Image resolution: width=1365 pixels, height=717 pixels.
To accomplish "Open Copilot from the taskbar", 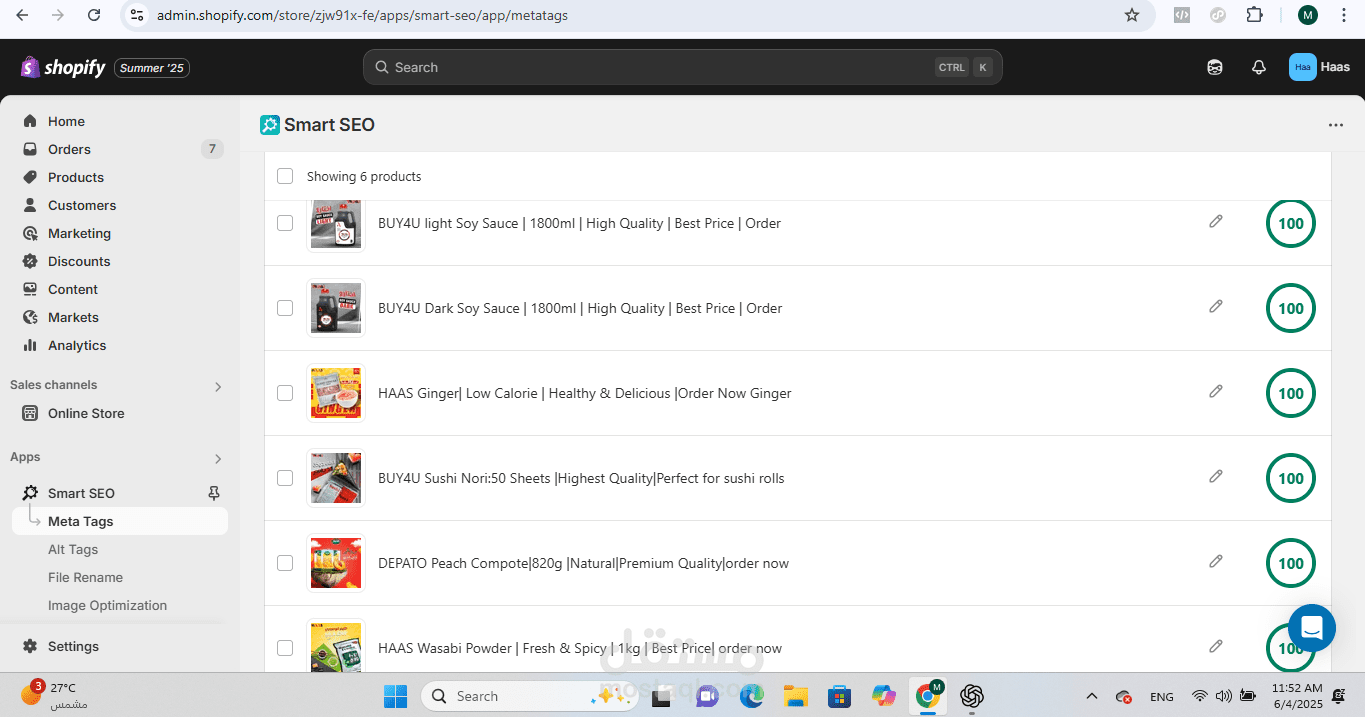I will point(884,696).
